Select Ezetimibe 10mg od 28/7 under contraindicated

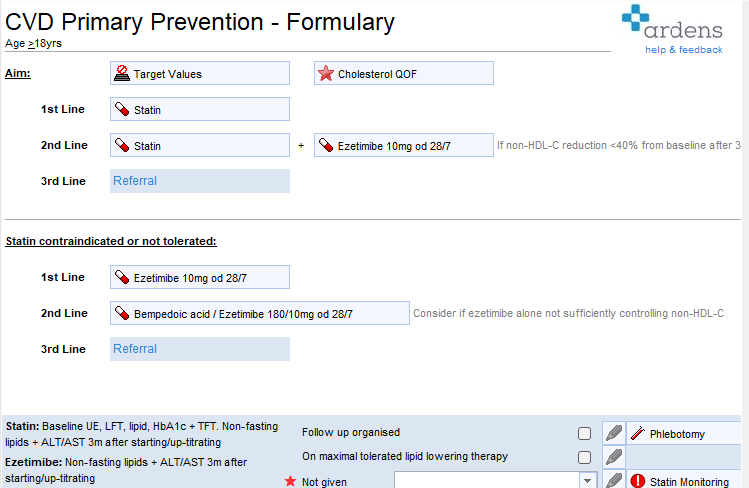(200, 277)
